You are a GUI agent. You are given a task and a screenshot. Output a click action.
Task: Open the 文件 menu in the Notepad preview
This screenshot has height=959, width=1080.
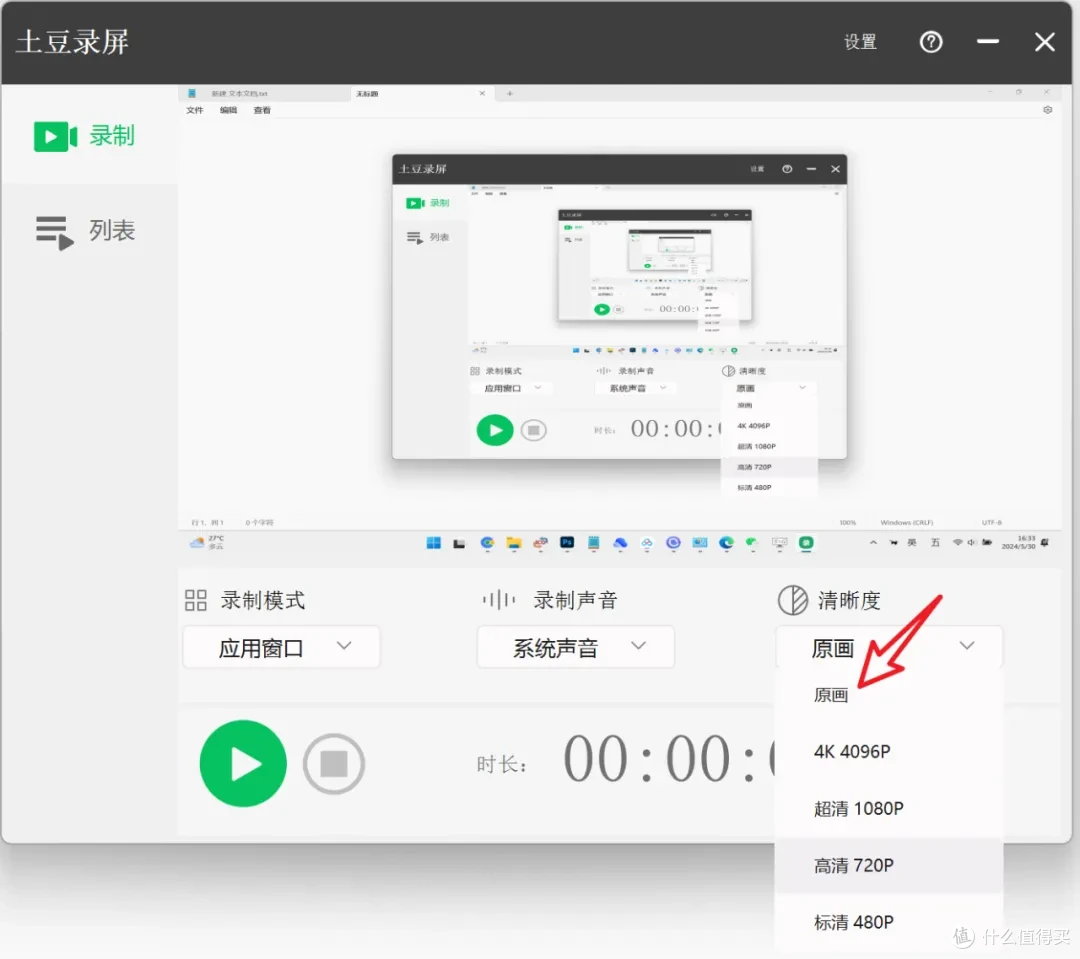[195, 110]
